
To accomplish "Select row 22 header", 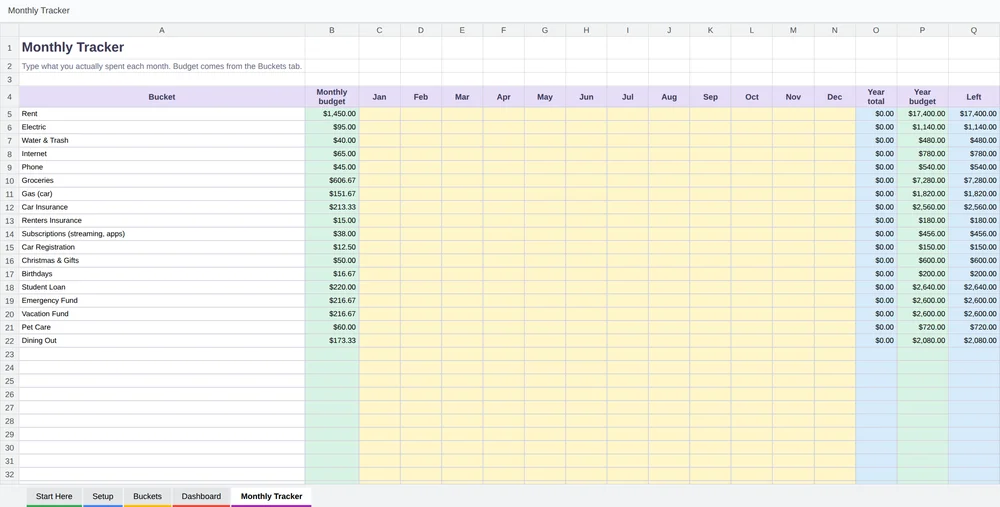I will click(x=10, y=341).
